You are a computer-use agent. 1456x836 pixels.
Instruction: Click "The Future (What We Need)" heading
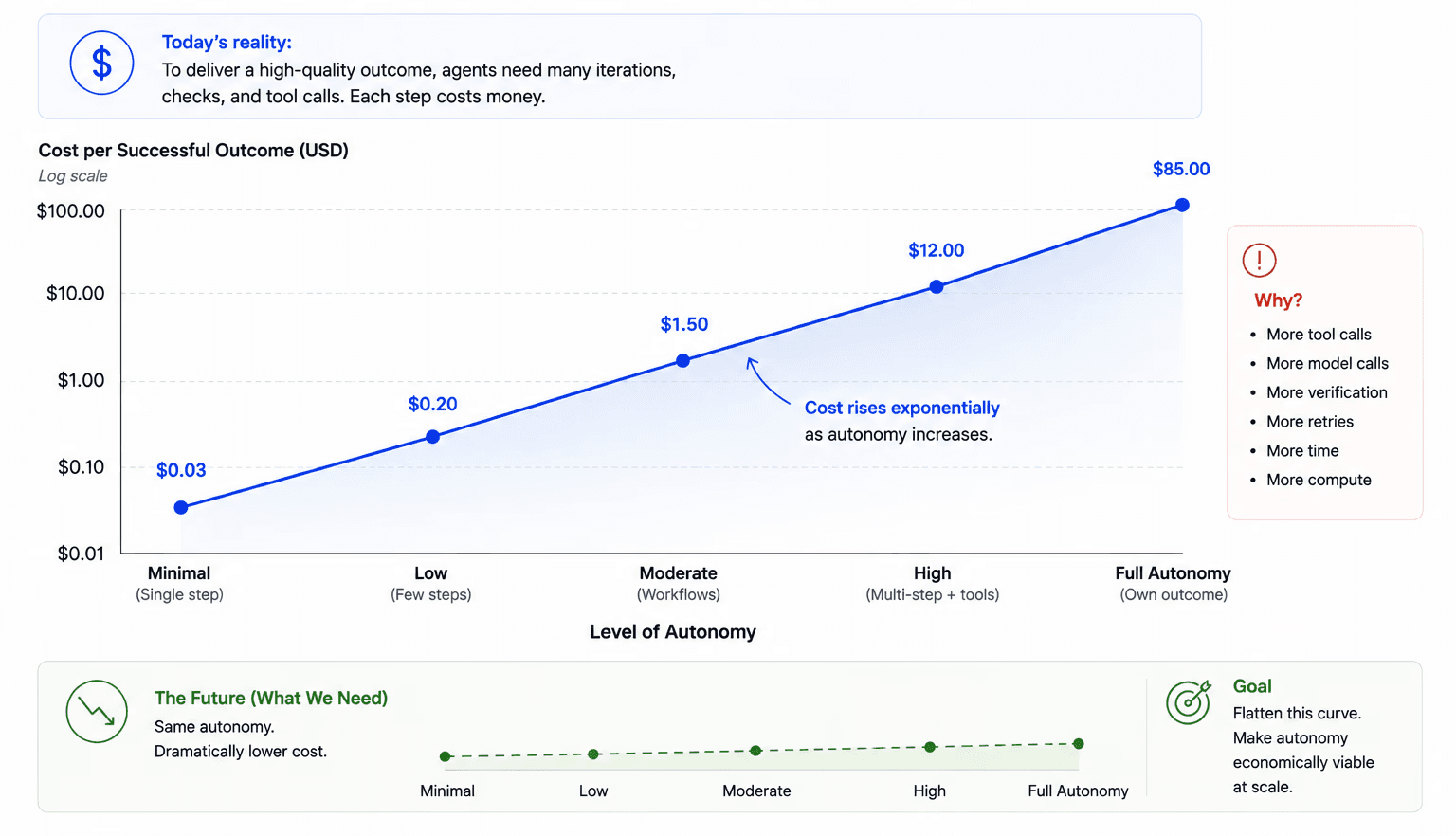pos(271,699)
